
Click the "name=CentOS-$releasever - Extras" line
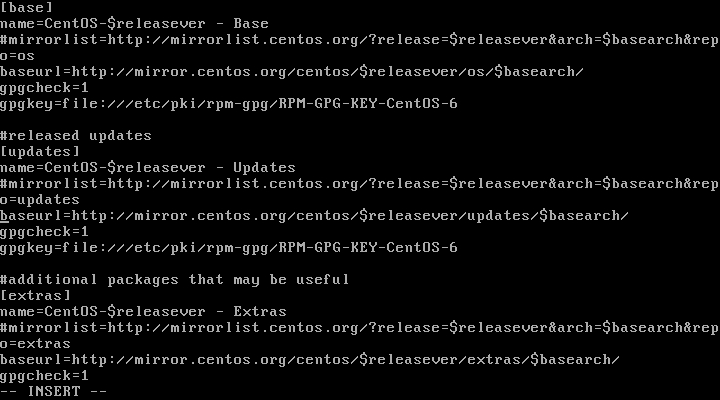(x=143, y=311)
